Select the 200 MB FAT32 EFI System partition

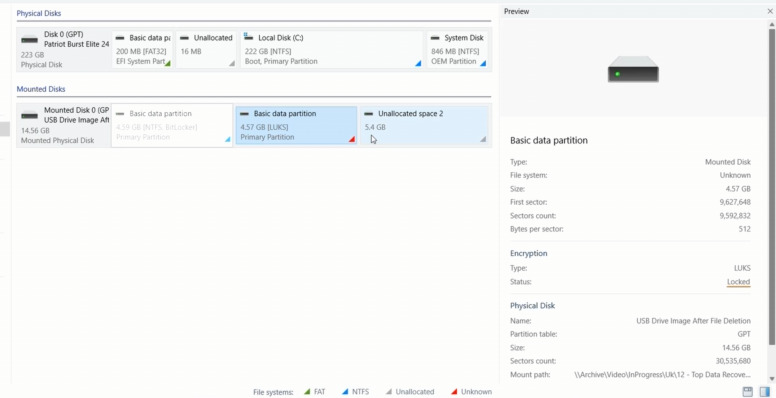142,50
